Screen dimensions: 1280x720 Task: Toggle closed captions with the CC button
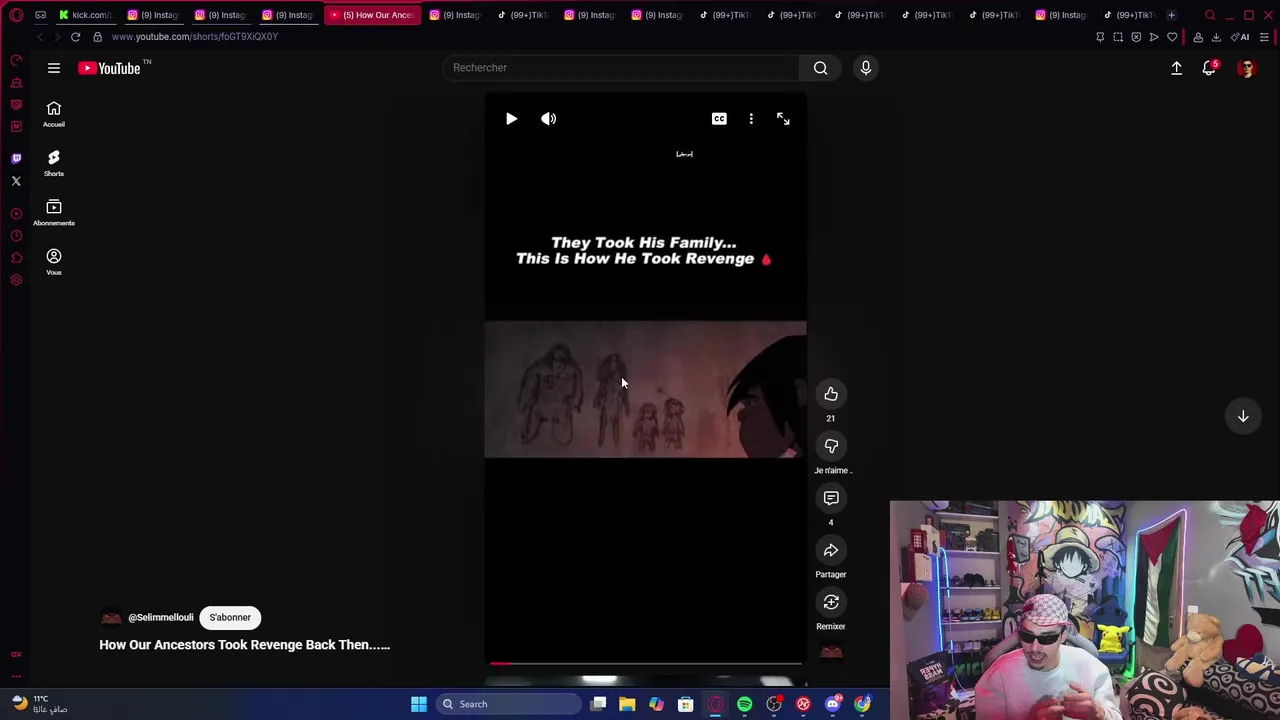point(719,119)
